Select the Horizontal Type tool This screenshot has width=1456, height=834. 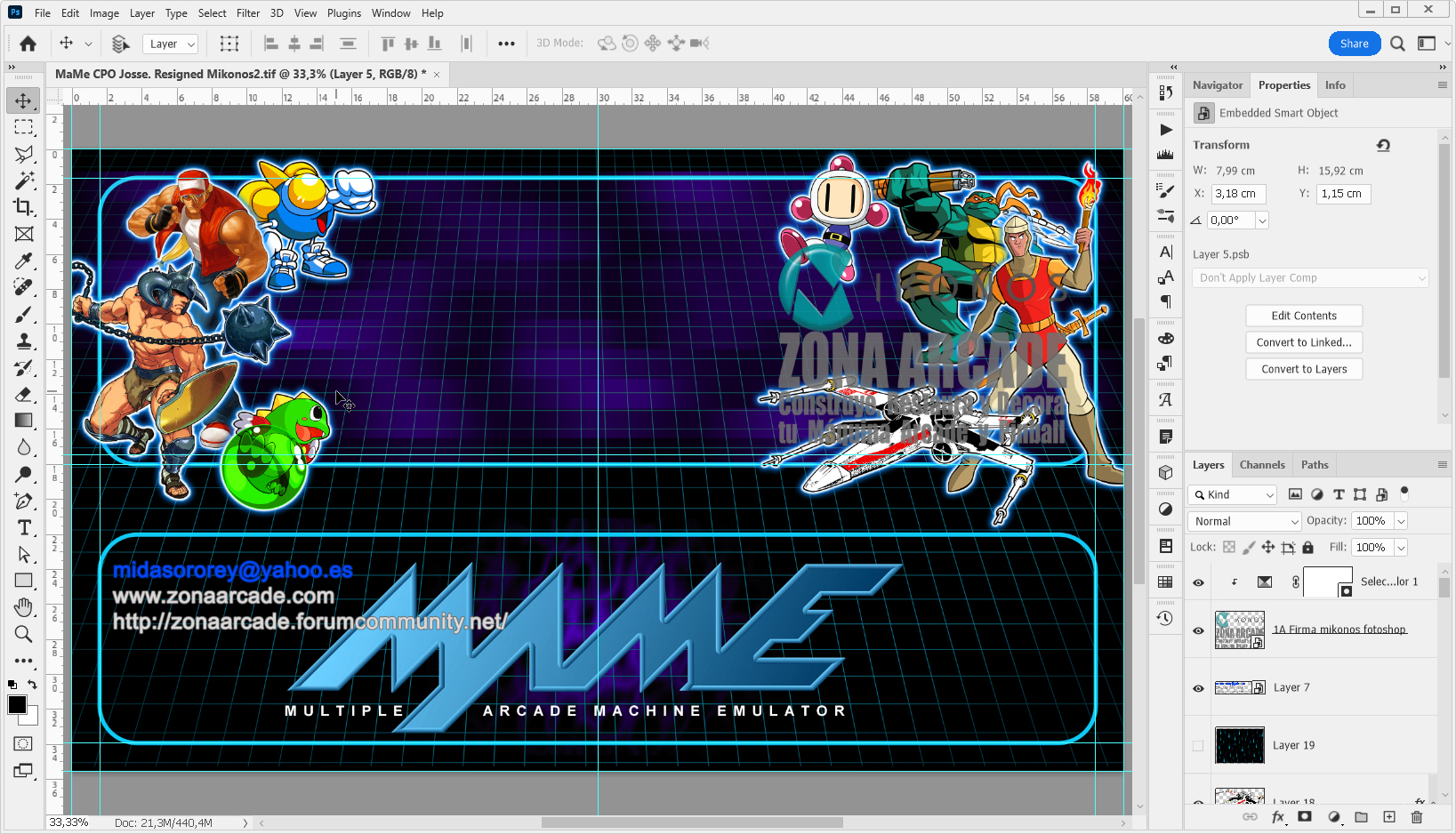[24, 528]
